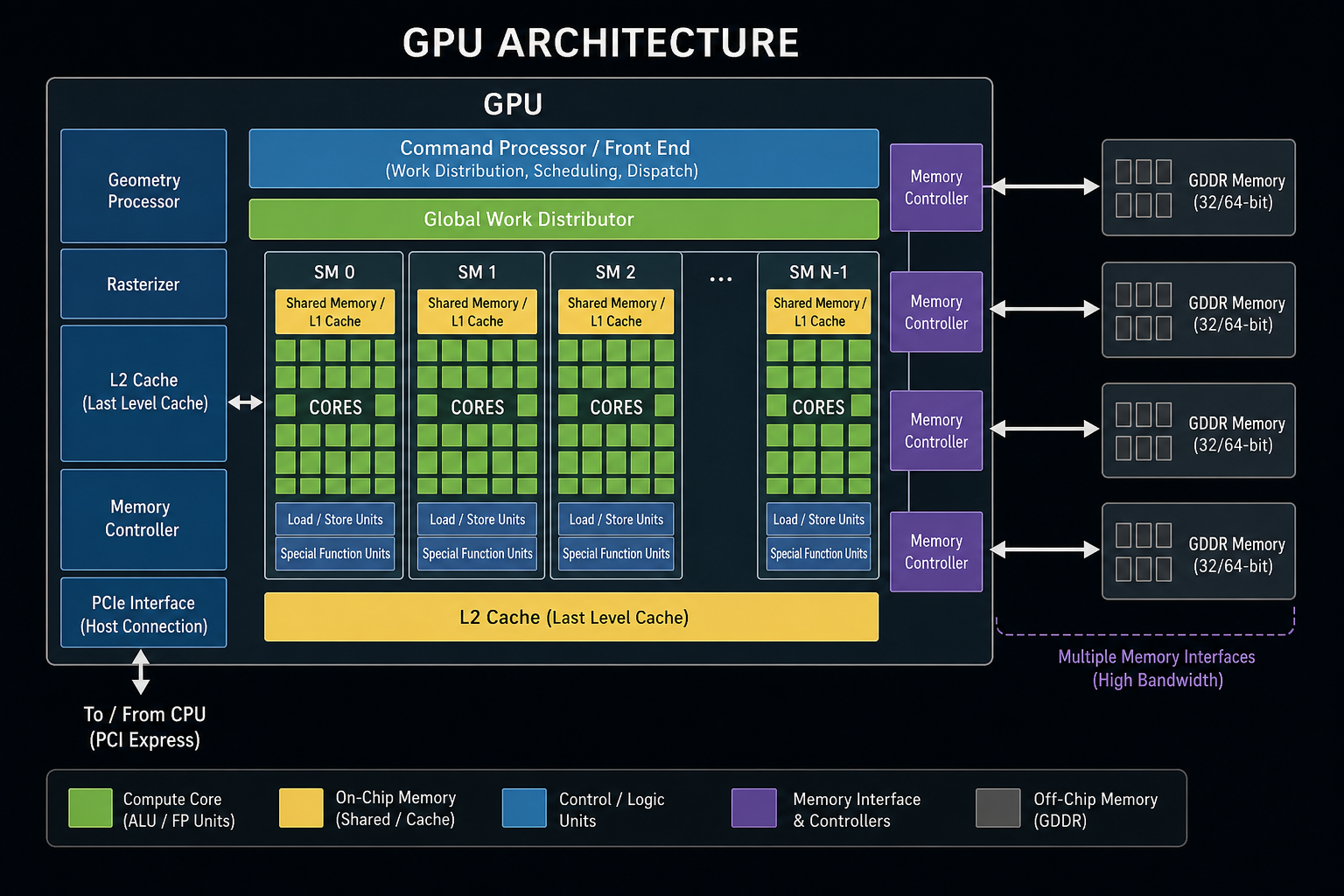Select Special Function Units in SM 1

click(x=477, y=554)
